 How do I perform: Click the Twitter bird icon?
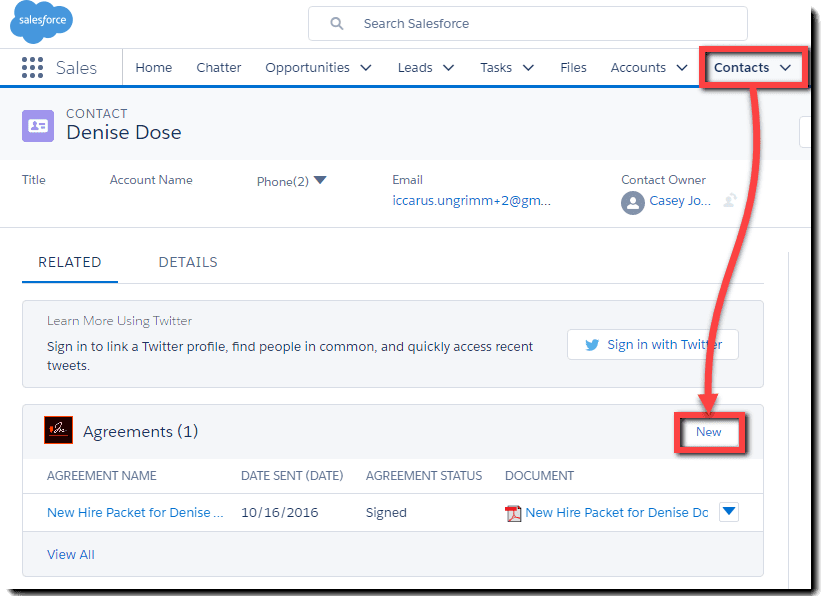[592, 345]
